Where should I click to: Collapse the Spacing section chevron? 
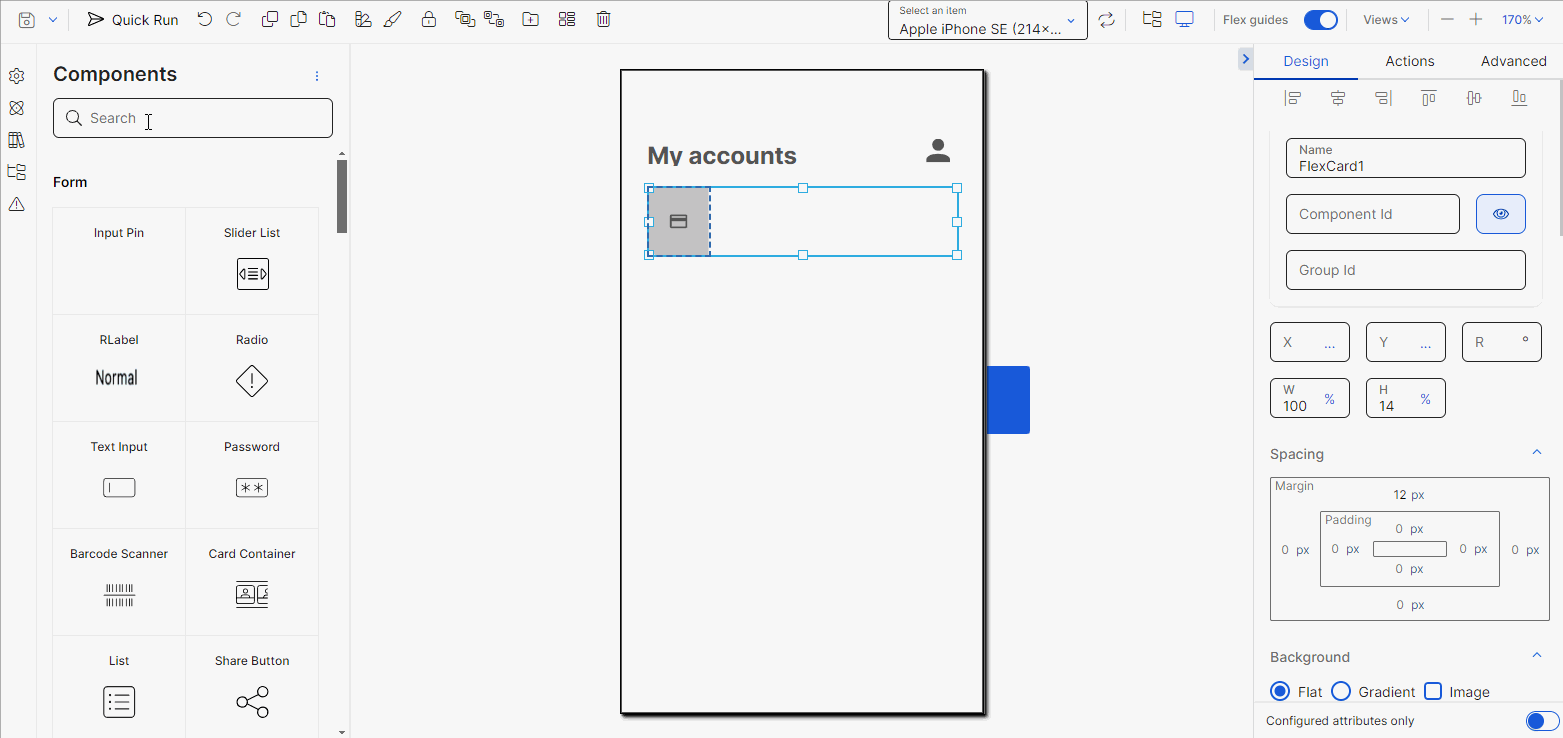point(1537,452)
